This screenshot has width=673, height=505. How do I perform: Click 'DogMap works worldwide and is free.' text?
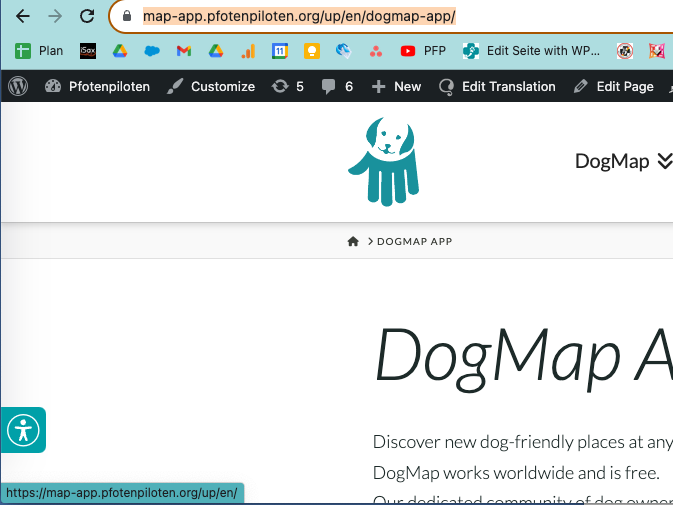click(516, 473)
